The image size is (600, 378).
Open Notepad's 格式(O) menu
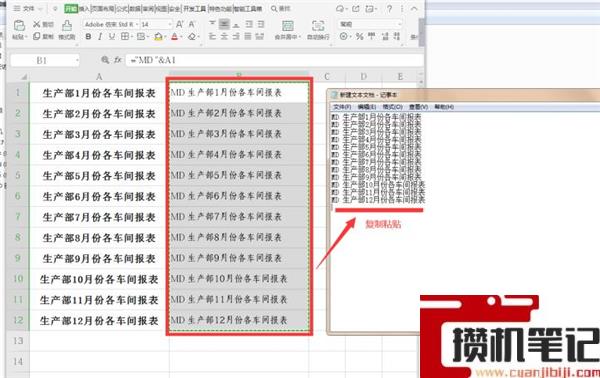(392, 107)
